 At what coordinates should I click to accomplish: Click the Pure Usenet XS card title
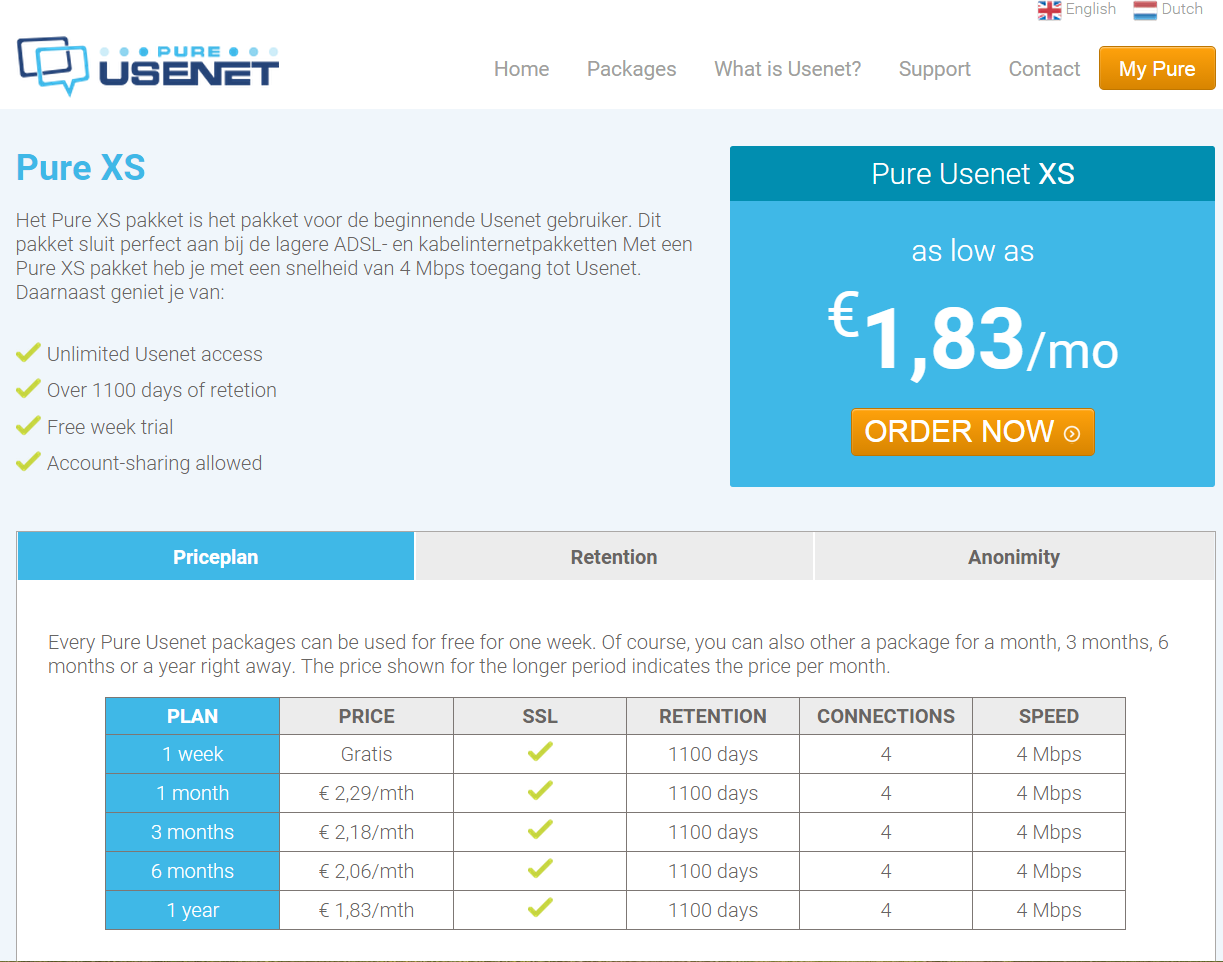973,174
